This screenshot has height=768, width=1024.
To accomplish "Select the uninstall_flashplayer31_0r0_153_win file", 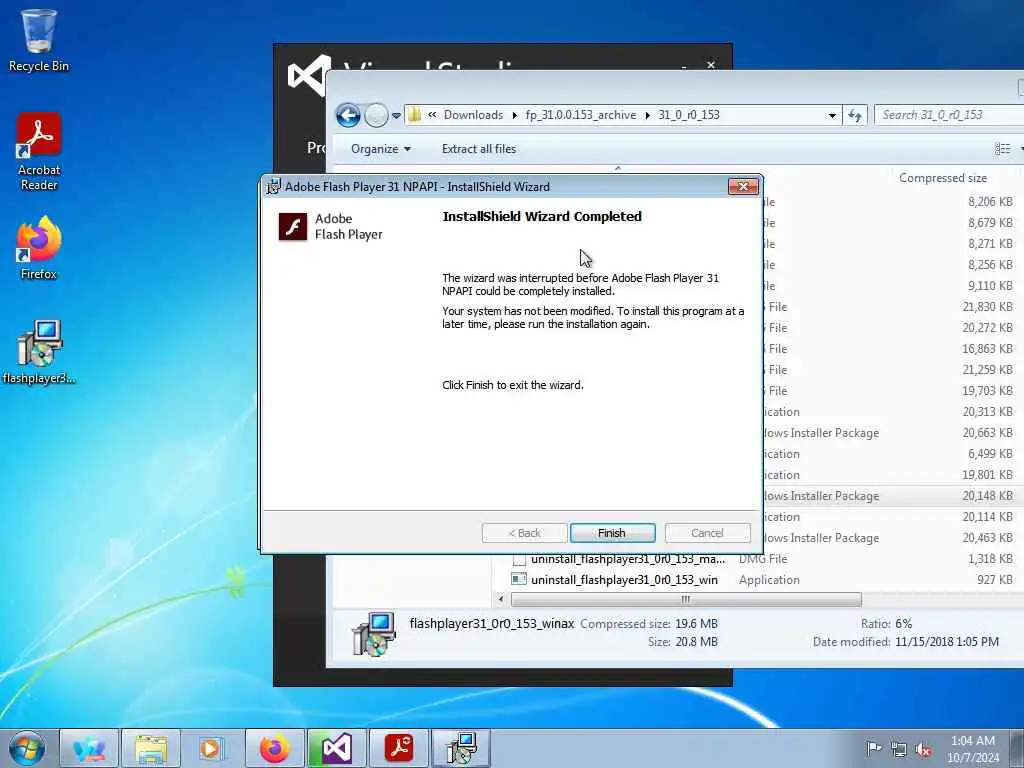I will [624, 580].
